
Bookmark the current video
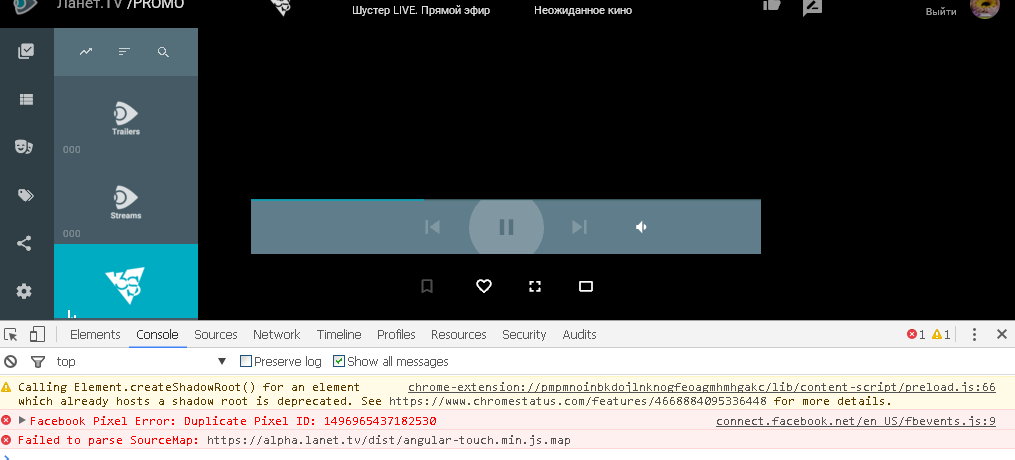pyautogui.click(x=427, y=287)
